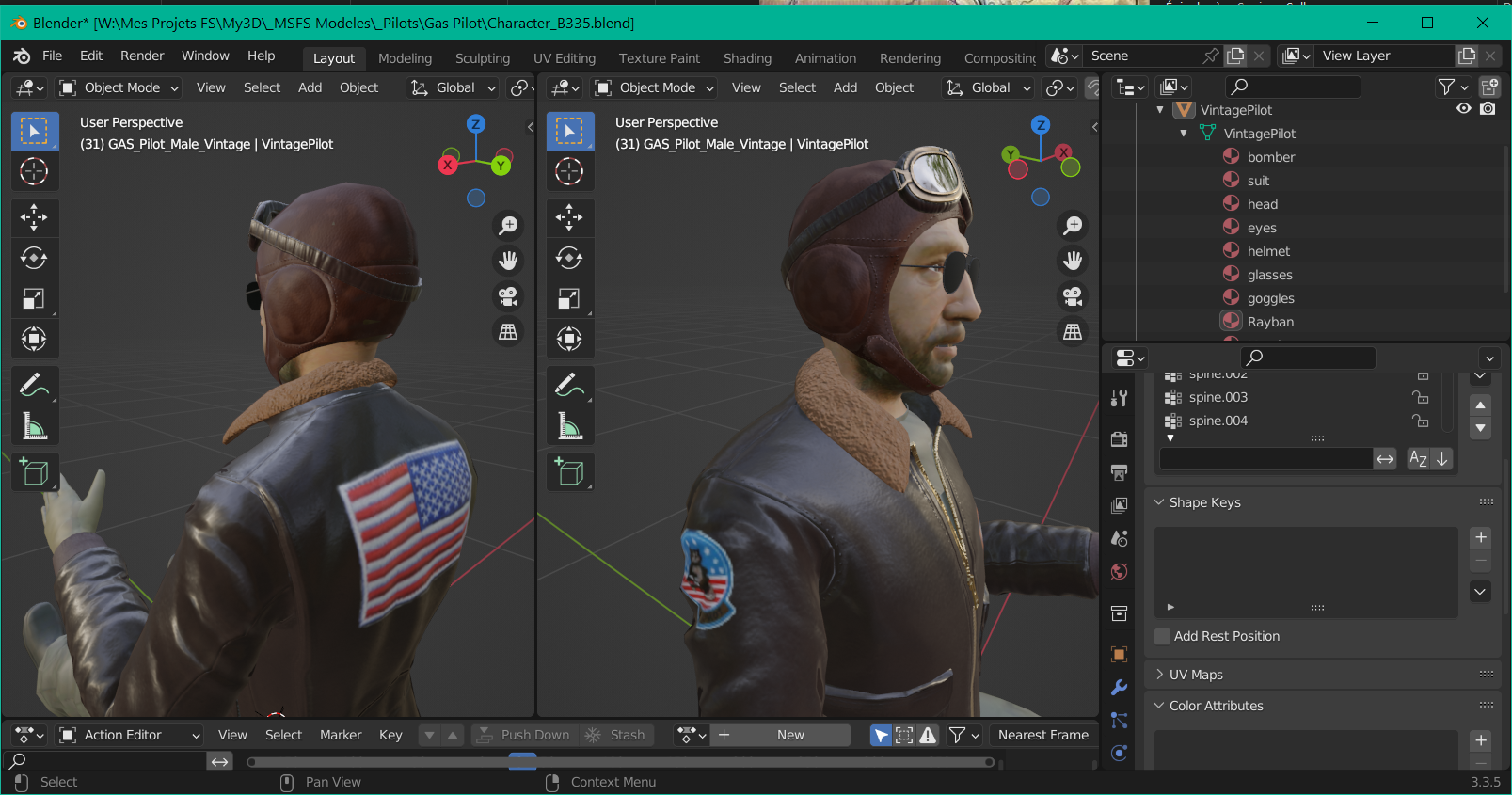Click pan view hand icon in left viewport
Image resolution: width=1512 pixels, height=795 pixels.
tap(508, 261)
